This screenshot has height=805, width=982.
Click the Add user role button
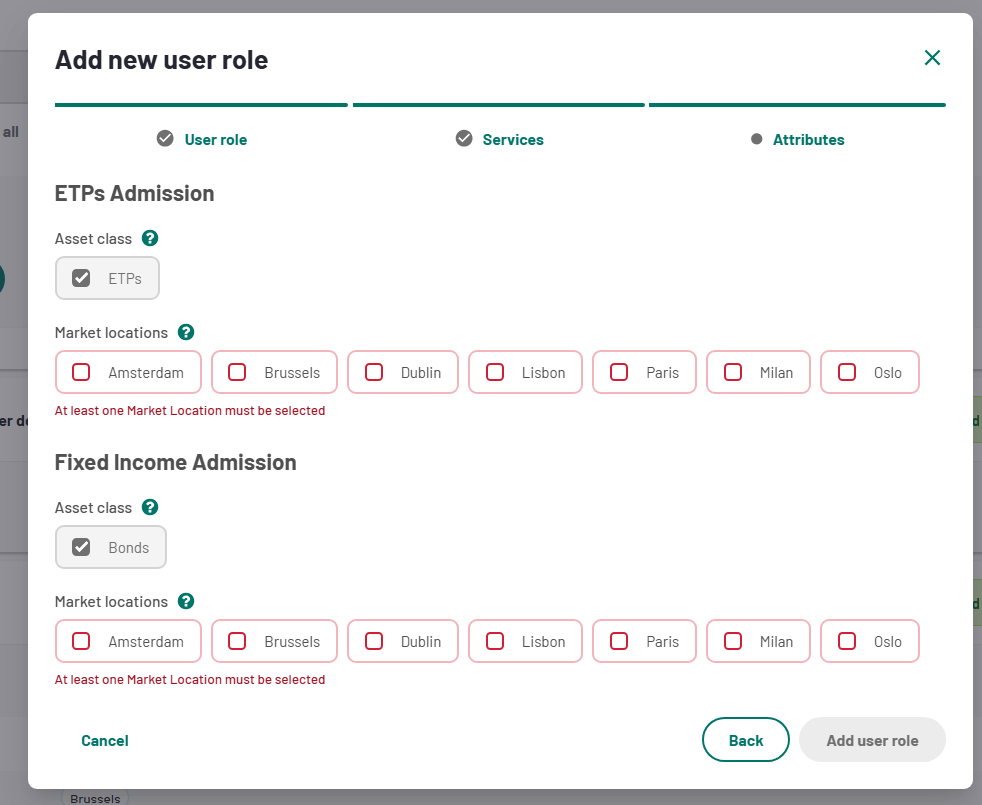click(x=872, y=741)
